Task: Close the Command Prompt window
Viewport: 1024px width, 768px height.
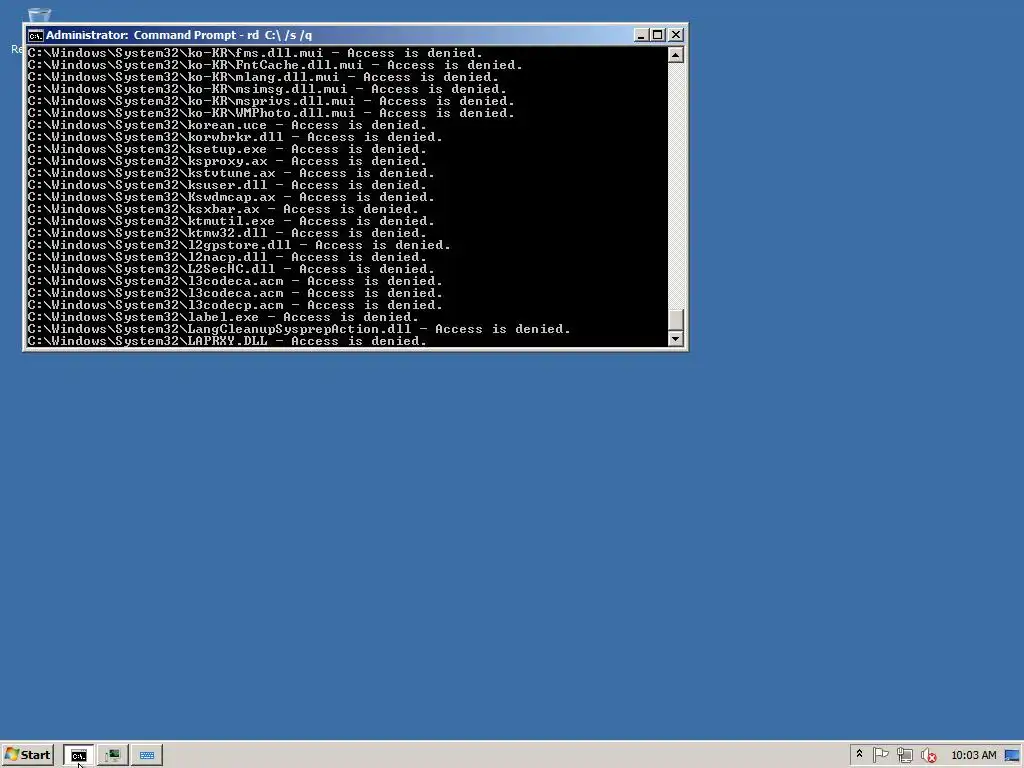Action: 676,35
